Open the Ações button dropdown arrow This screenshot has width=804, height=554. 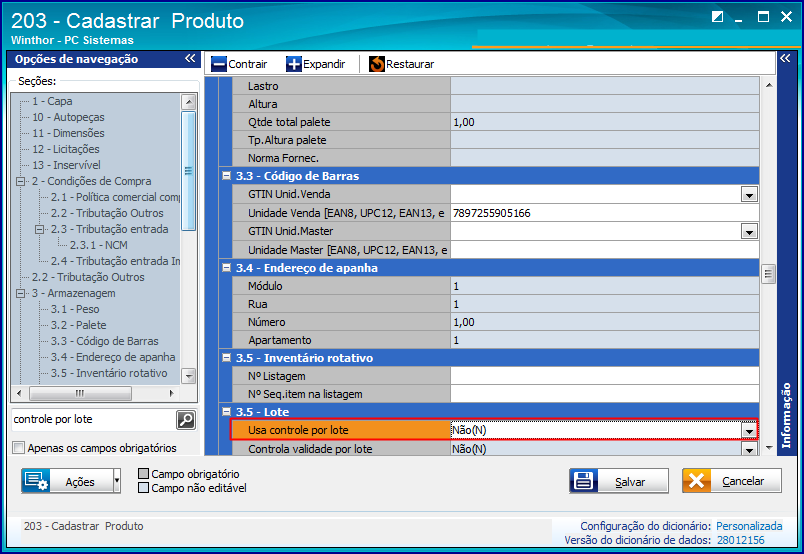point(117,481)
